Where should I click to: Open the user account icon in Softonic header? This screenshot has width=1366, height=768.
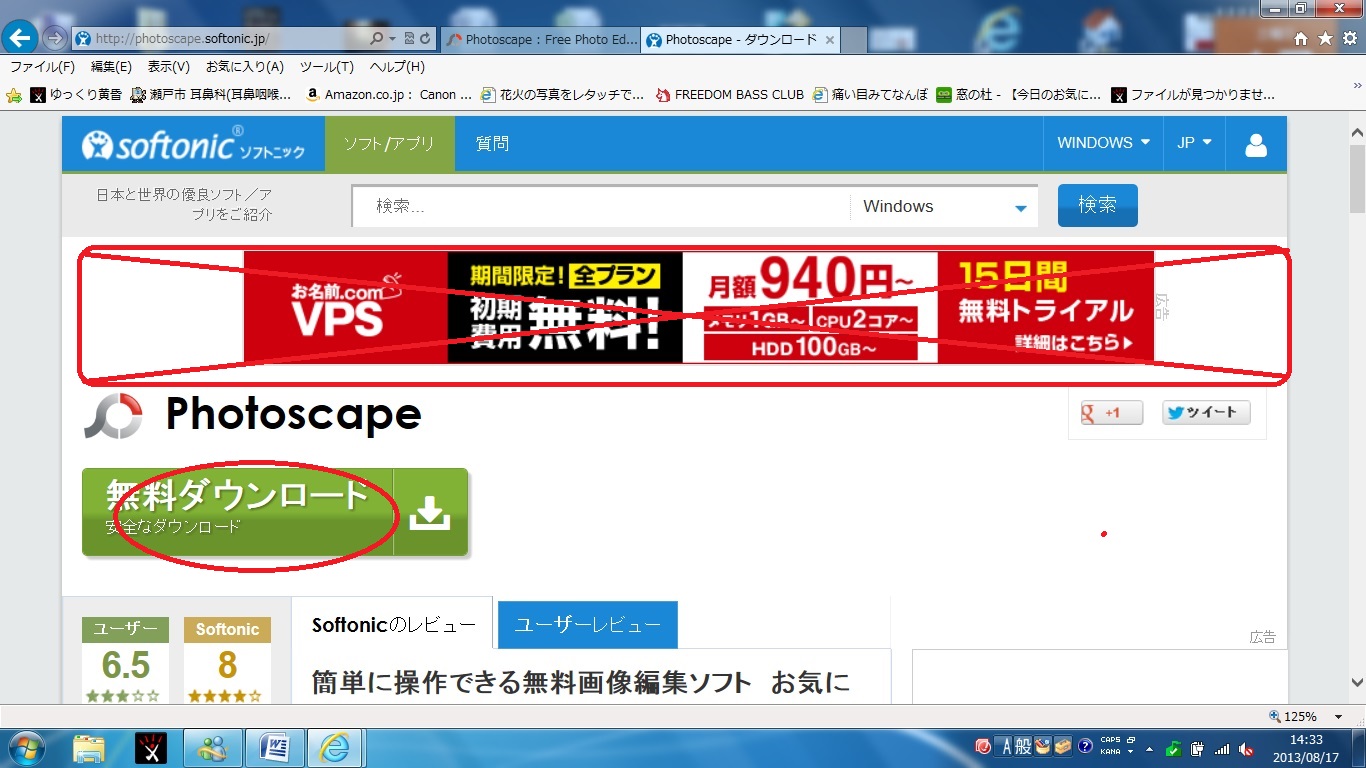1256,144
